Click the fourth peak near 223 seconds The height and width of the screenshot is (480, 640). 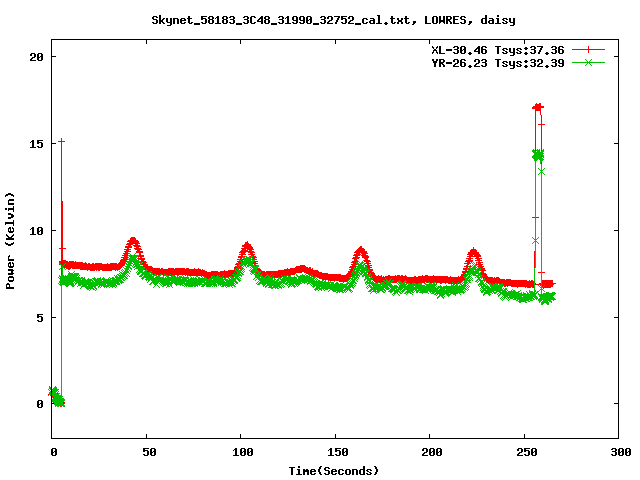pyautogui.click(x=473, y=252)
